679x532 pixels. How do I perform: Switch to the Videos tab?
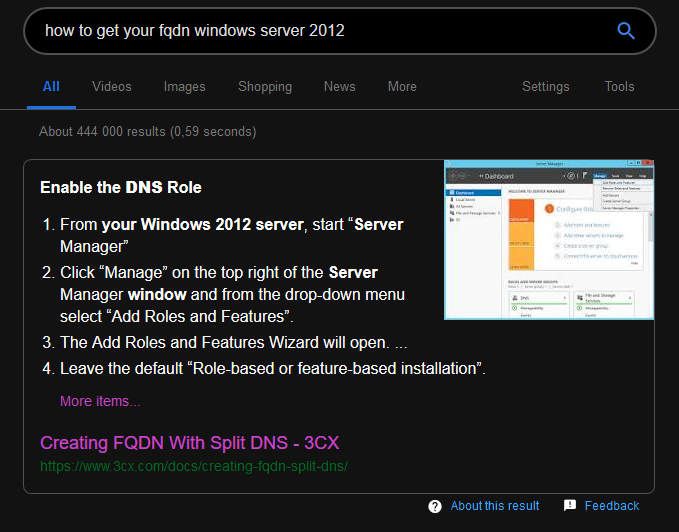click(112, 87)
